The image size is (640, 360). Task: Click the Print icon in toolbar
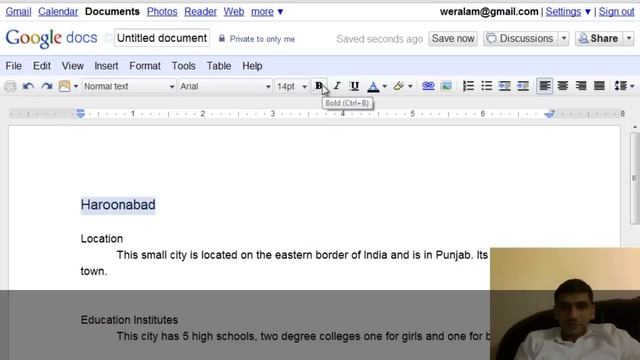(x=10, y=86)
